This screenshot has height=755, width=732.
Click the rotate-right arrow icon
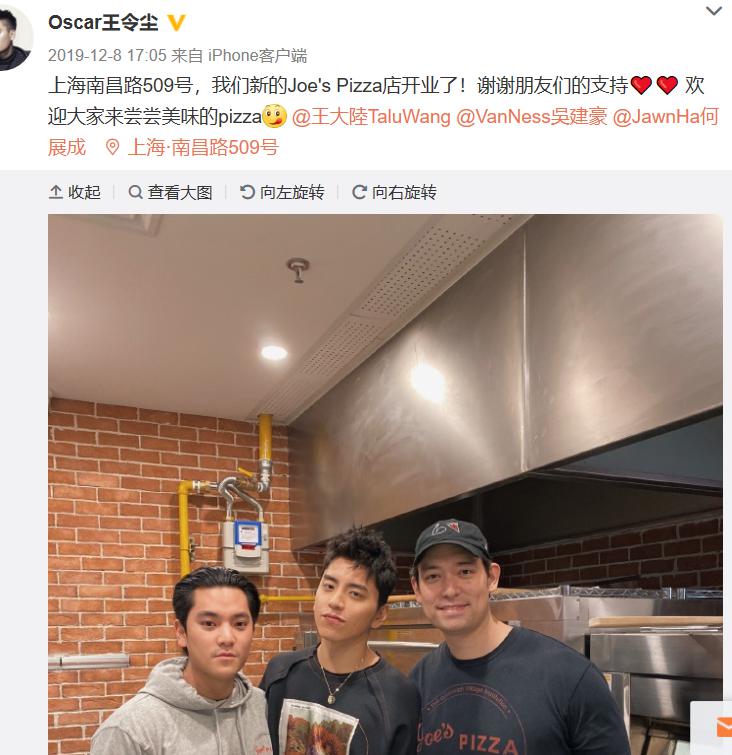pyautogui.click(x=359, y=192)
